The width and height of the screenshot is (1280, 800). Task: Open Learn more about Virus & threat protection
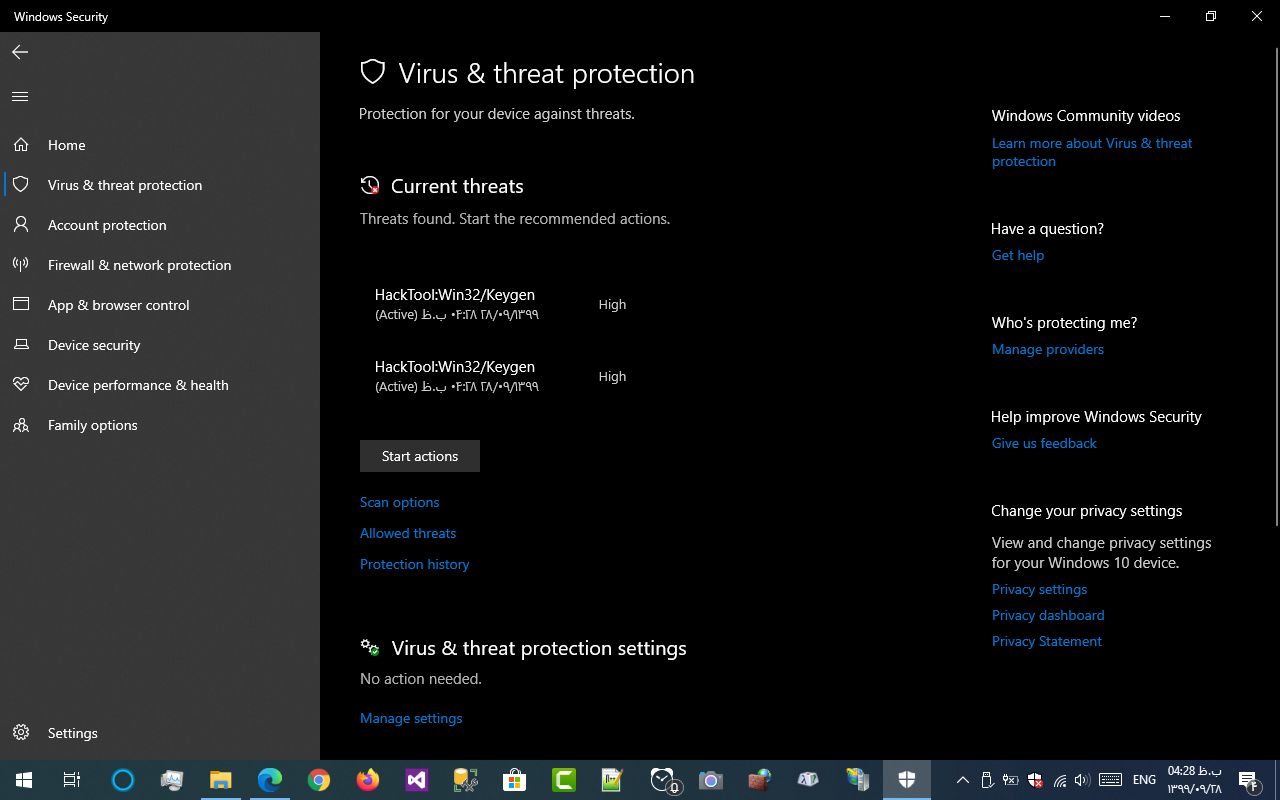coord(1092,152)
